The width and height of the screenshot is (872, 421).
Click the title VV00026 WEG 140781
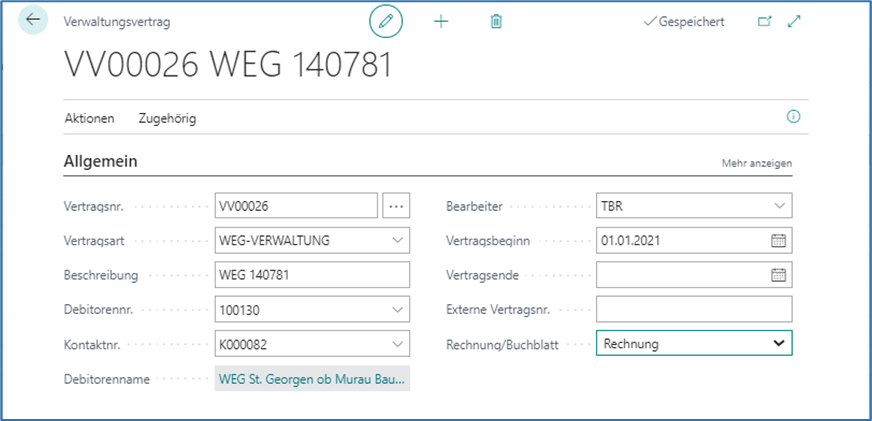pos(228,65)
